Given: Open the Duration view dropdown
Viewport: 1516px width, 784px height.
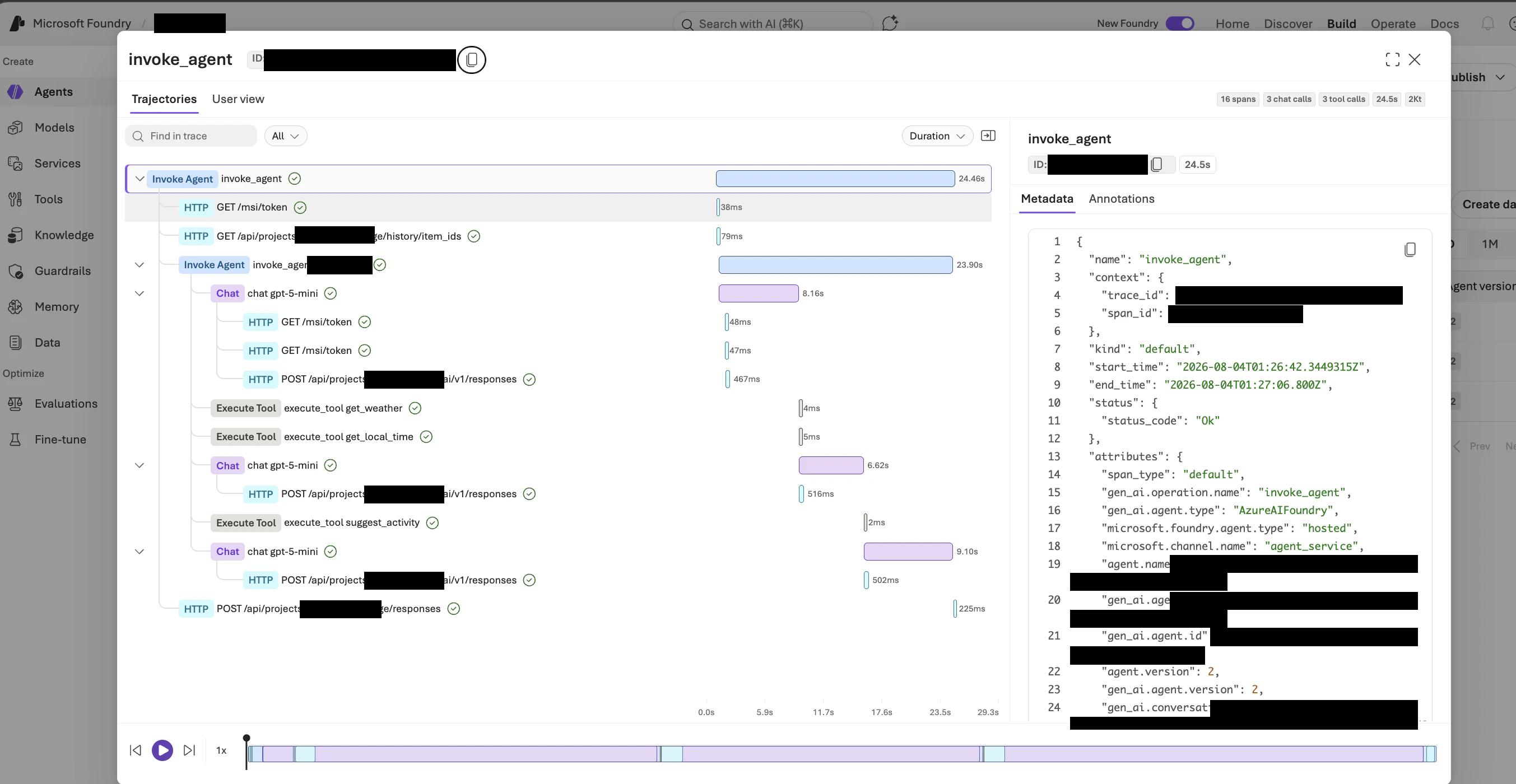Looking at the screenshot, I should (937, 136).
